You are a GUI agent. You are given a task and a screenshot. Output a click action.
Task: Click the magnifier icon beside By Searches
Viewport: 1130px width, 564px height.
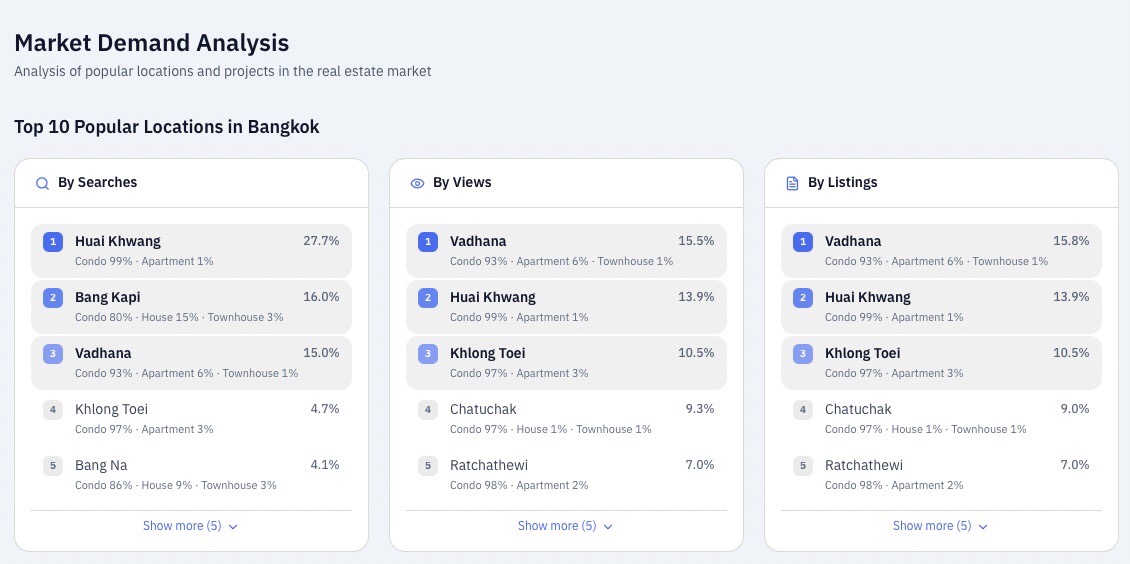(43, 183)
